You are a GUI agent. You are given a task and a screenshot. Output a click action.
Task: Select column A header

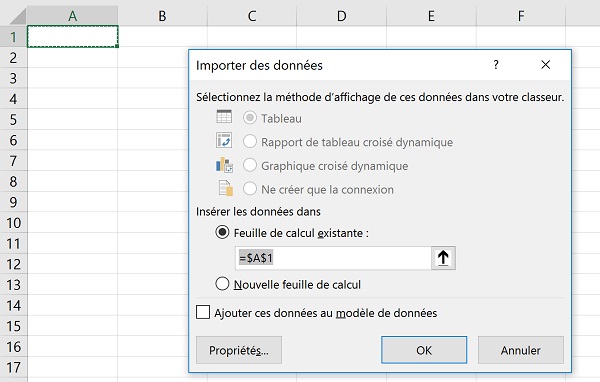pos(73,16)
